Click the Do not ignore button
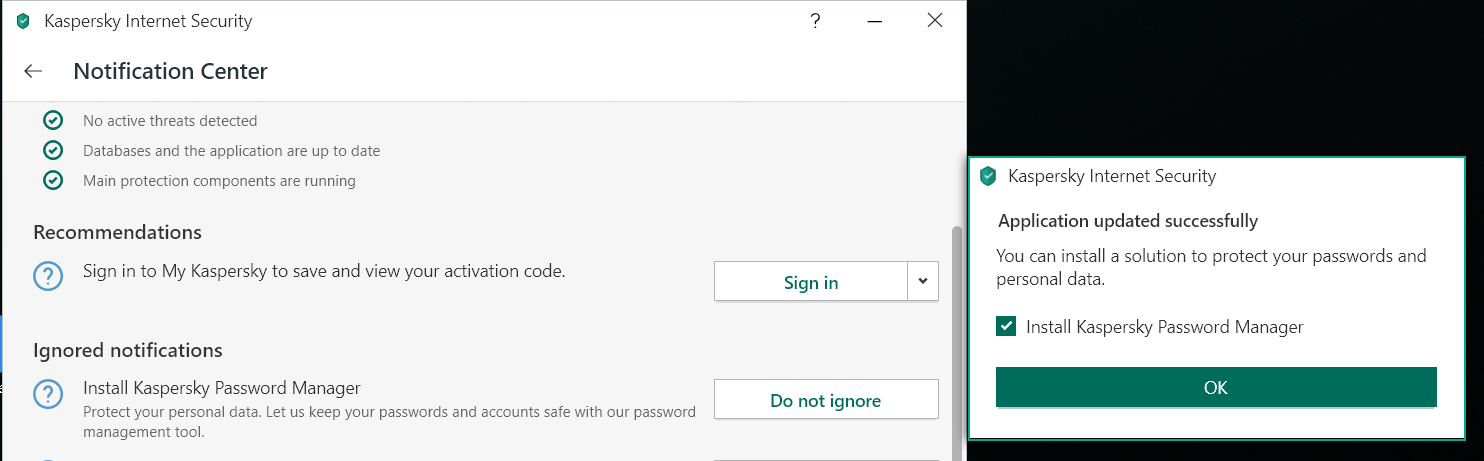The width and height of the screenshot is (1484, 461). click(825, 400)
